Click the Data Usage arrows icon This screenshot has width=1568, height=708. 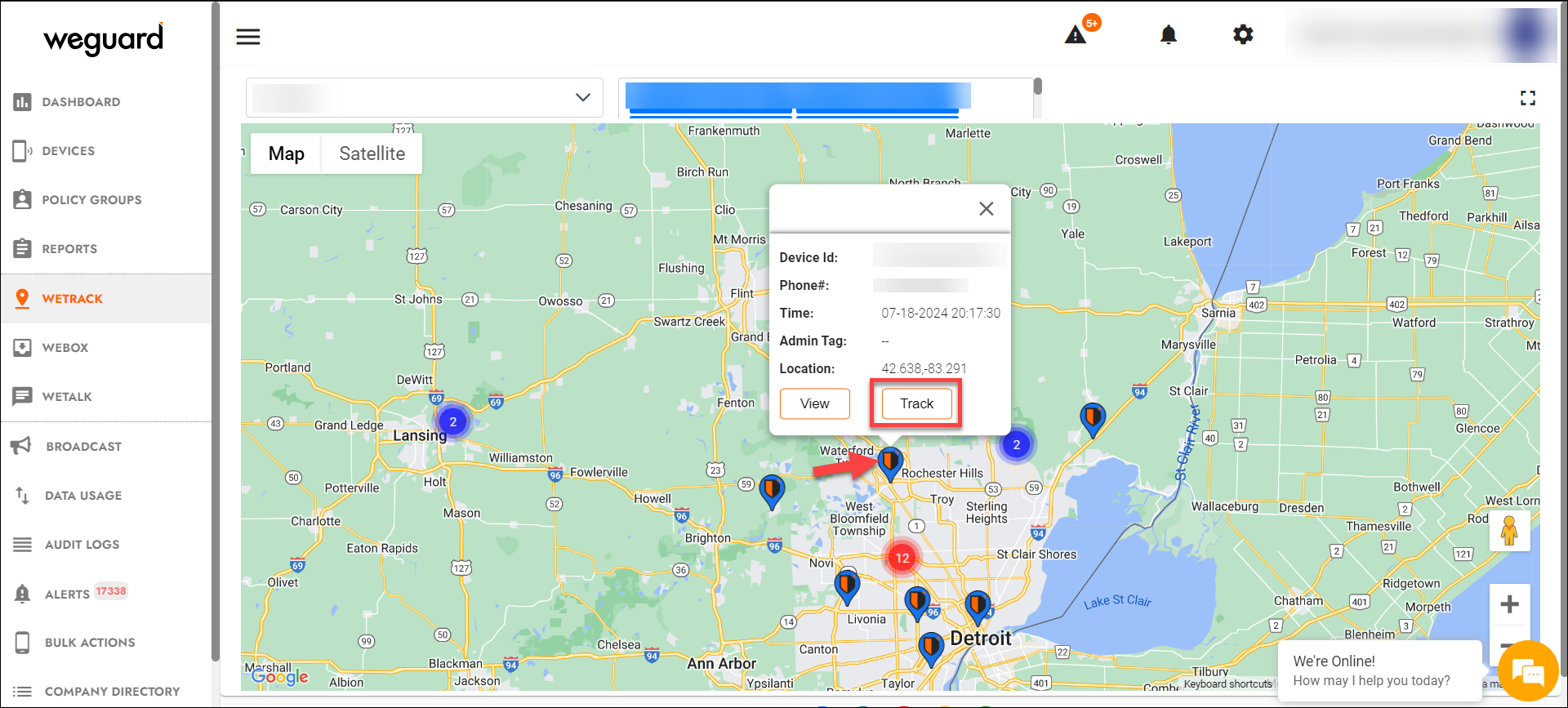point(22,495)
